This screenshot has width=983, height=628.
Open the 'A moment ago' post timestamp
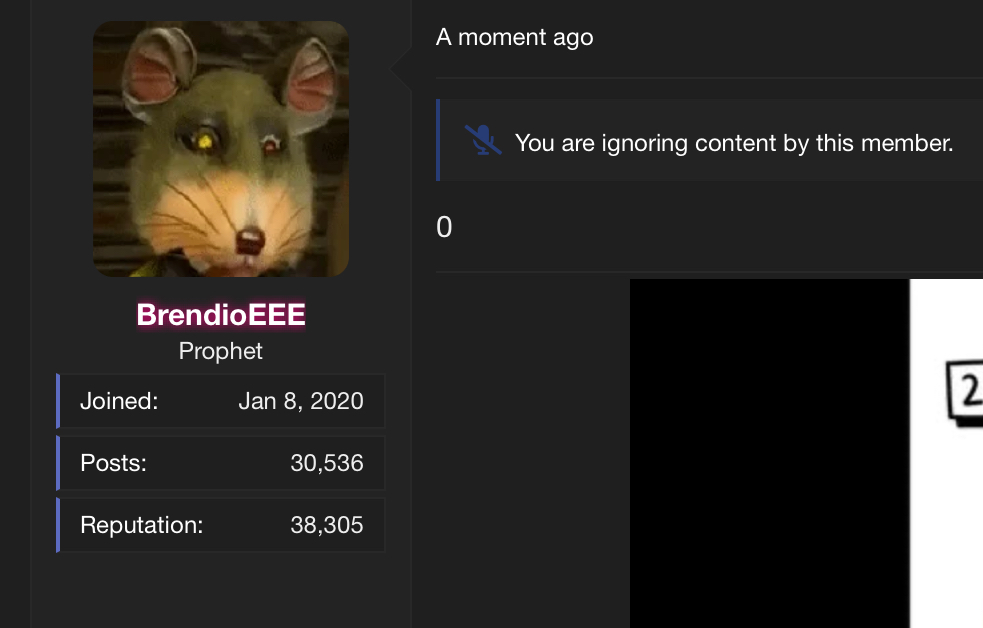pos(514,37)
